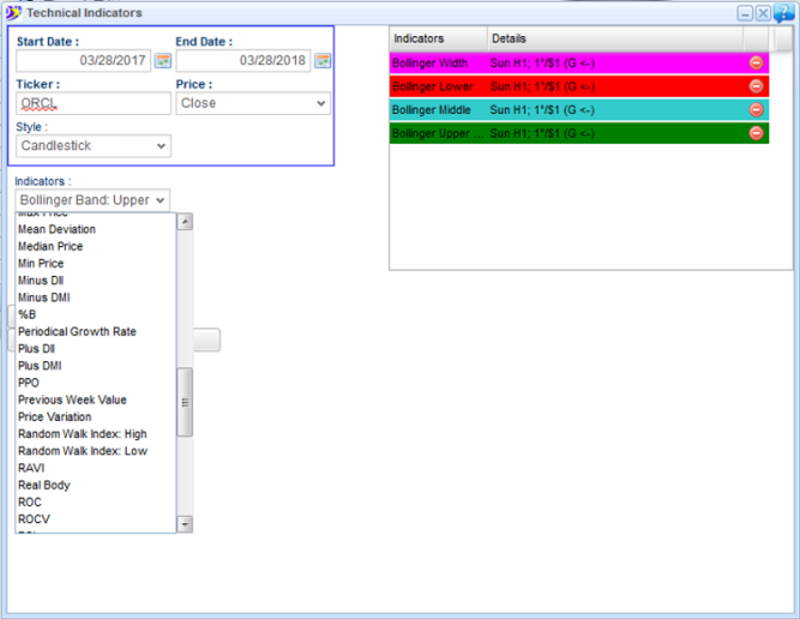This screenshot has width=800, height=619.
Task: Choose Periodical Growth Rate from the list
Action: pos(77,331)
